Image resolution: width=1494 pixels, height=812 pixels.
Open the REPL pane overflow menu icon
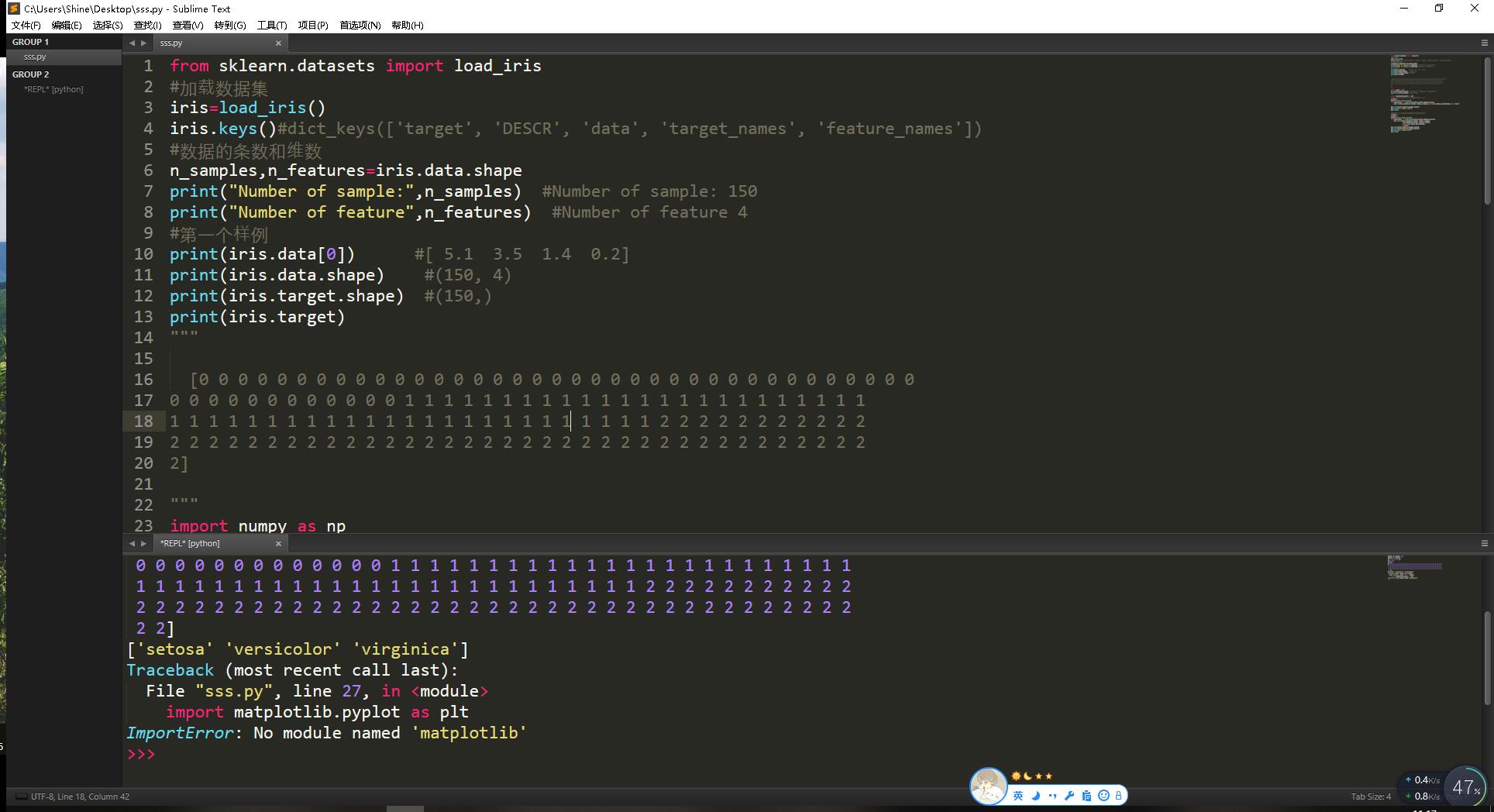point(1485,543)
